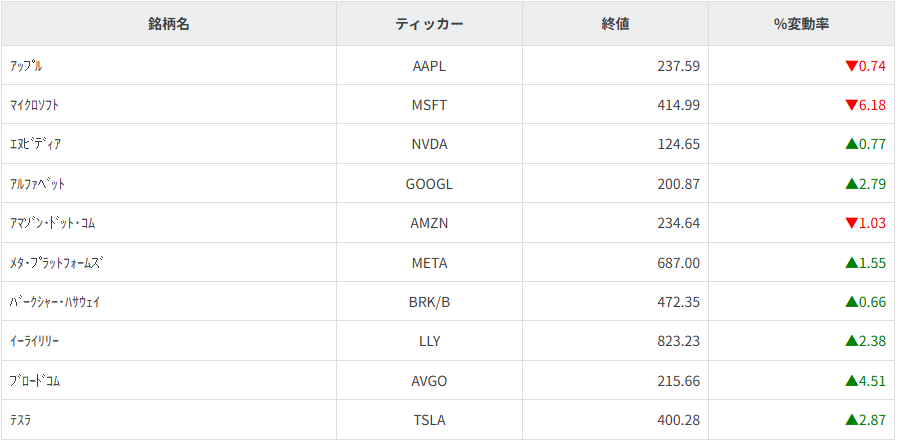Select the BRK/B ticker cell
Screen dimensions: 898x442
(x=429, y=302)
